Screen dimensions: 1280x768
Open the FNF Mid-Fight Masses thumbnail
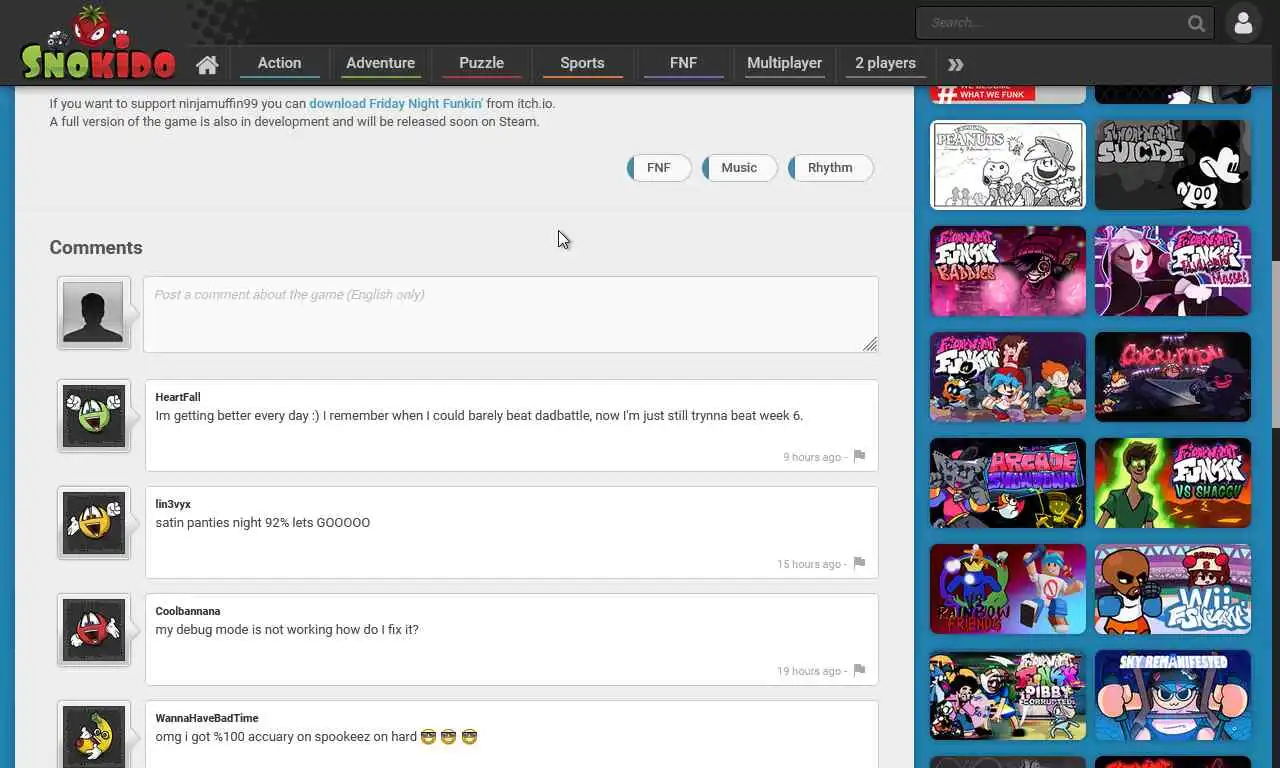(x=1173, y=271)
